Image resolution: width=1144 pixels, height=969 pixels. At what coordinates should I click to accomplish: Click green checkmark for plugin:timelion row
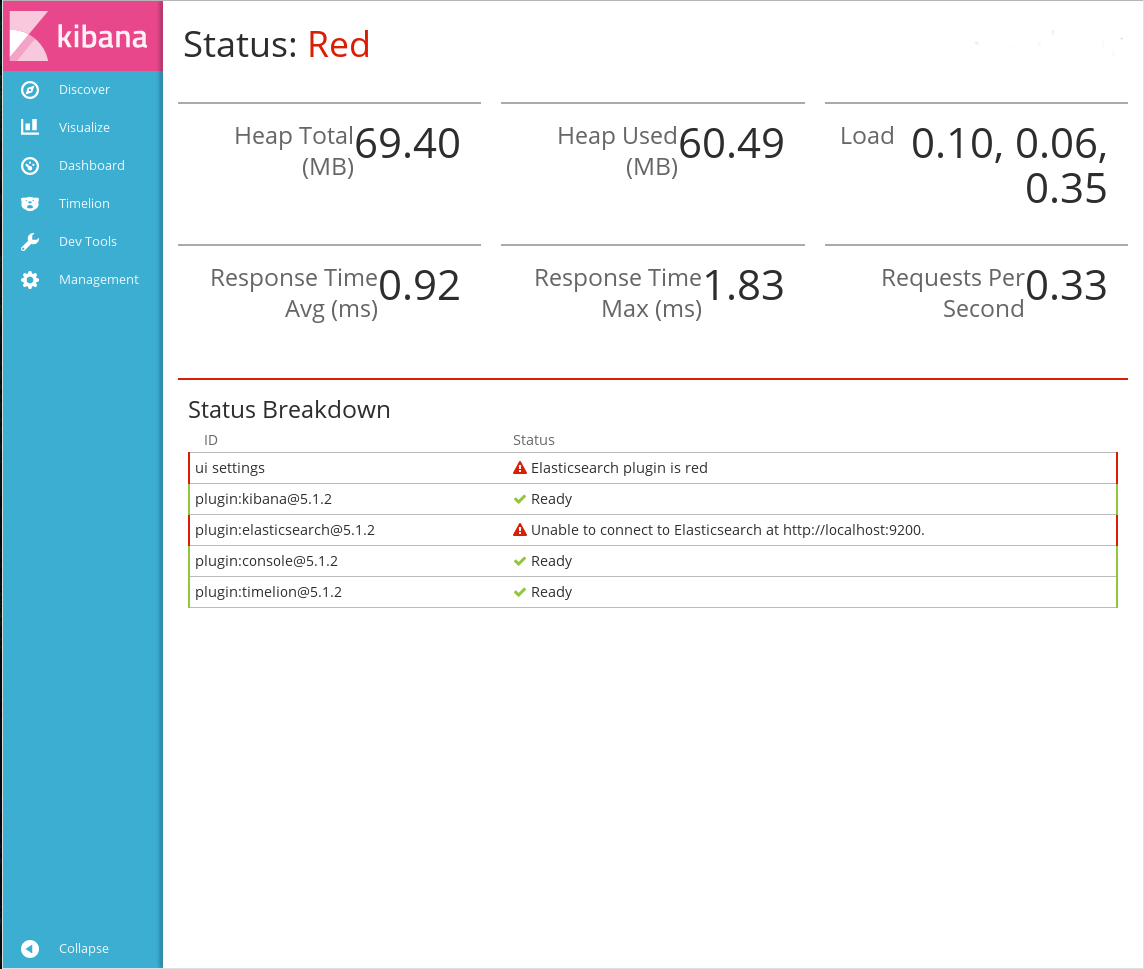[519, 592]
